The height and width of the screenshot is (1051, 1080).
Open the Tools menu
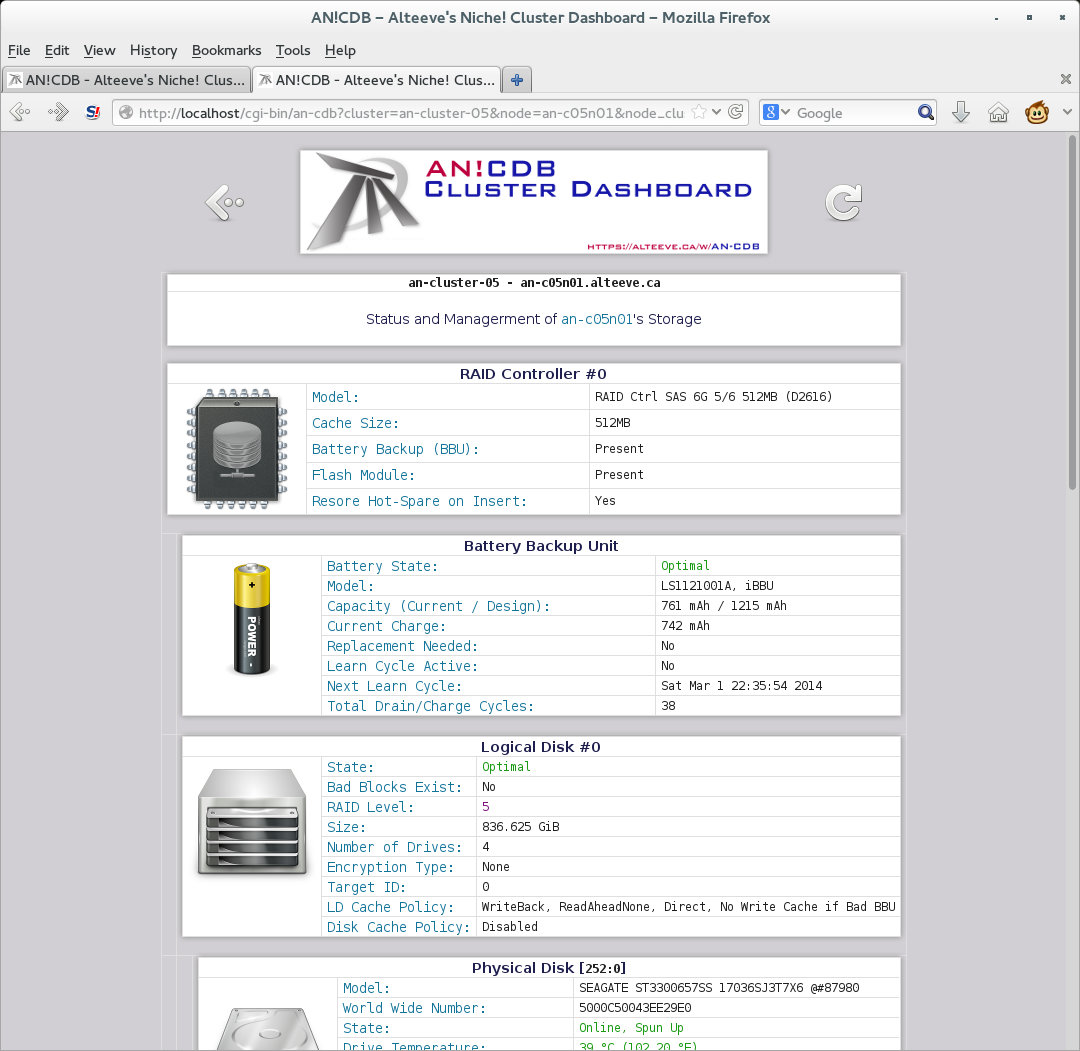point(293,50)
